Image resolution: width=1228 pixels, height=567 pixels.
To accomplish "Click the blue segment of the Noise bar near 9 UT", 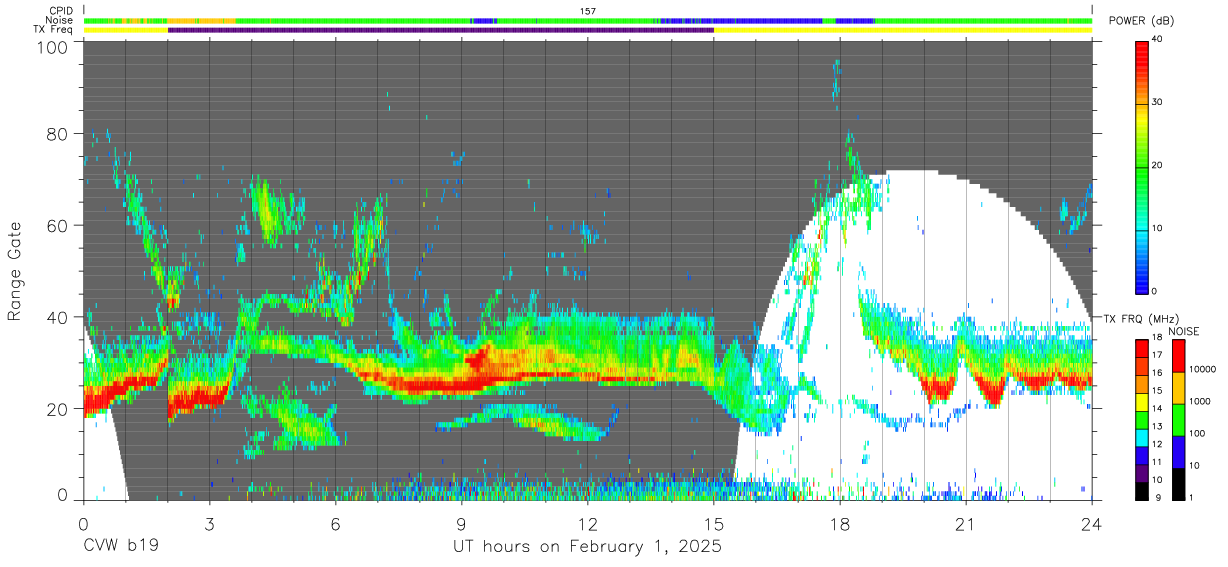I will coord(484,20).
